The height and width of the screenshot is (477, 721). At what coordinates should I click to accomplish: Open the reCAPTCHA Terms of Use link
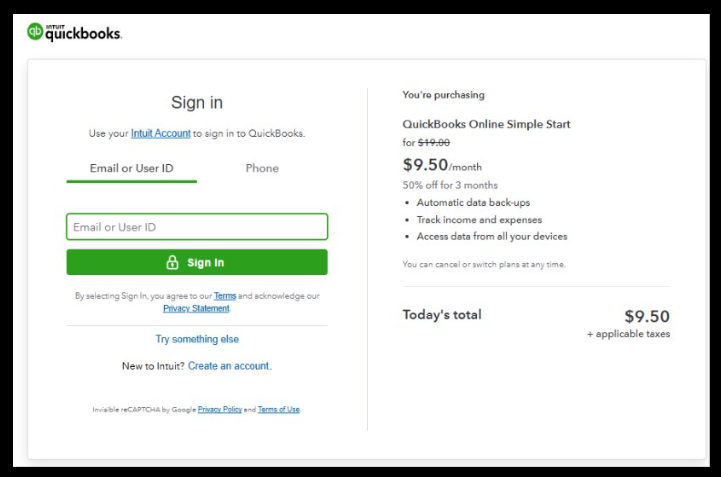(x=278, y=409)
